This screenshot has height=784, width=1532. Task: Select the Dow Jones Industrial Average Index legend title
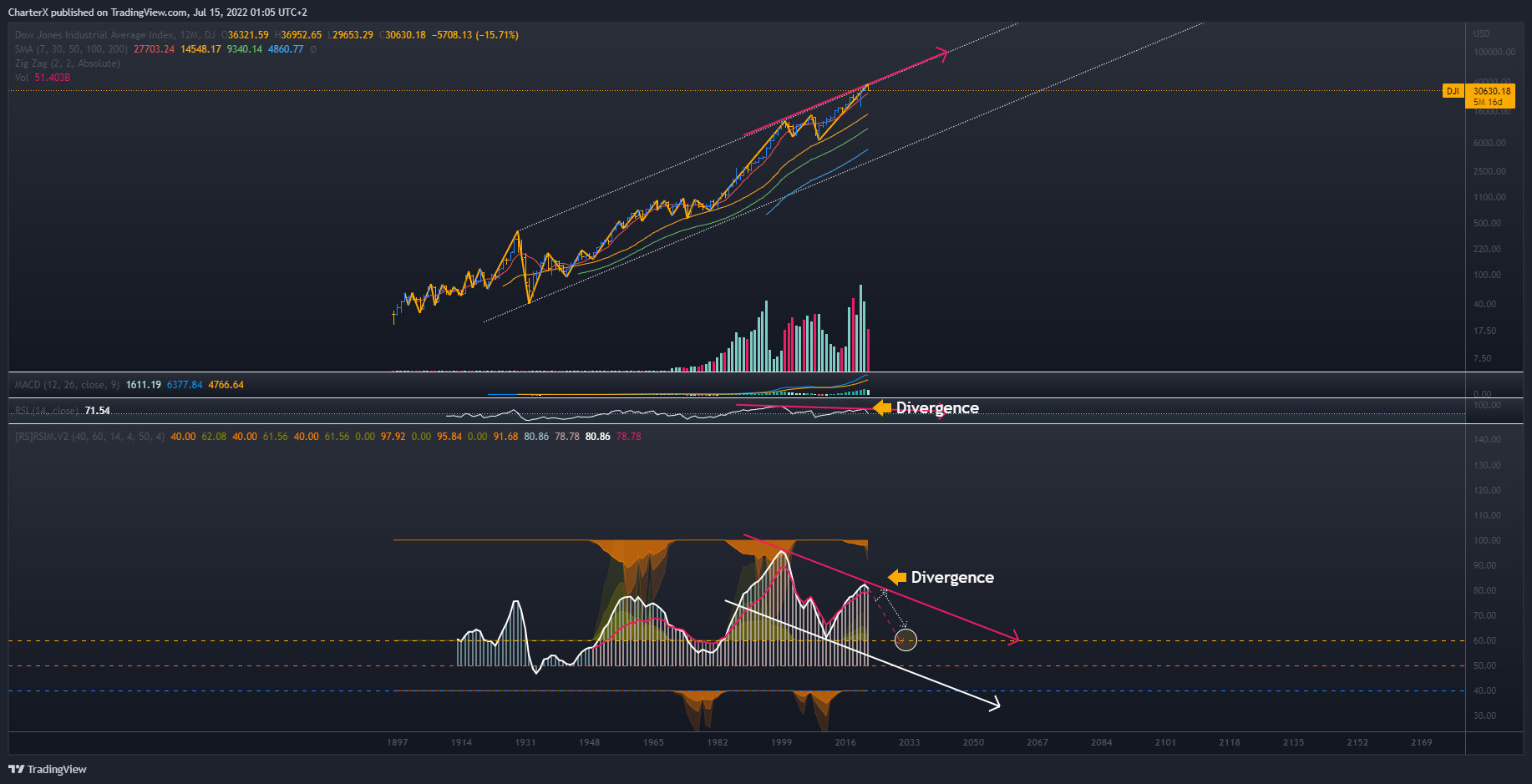point(114,35)
